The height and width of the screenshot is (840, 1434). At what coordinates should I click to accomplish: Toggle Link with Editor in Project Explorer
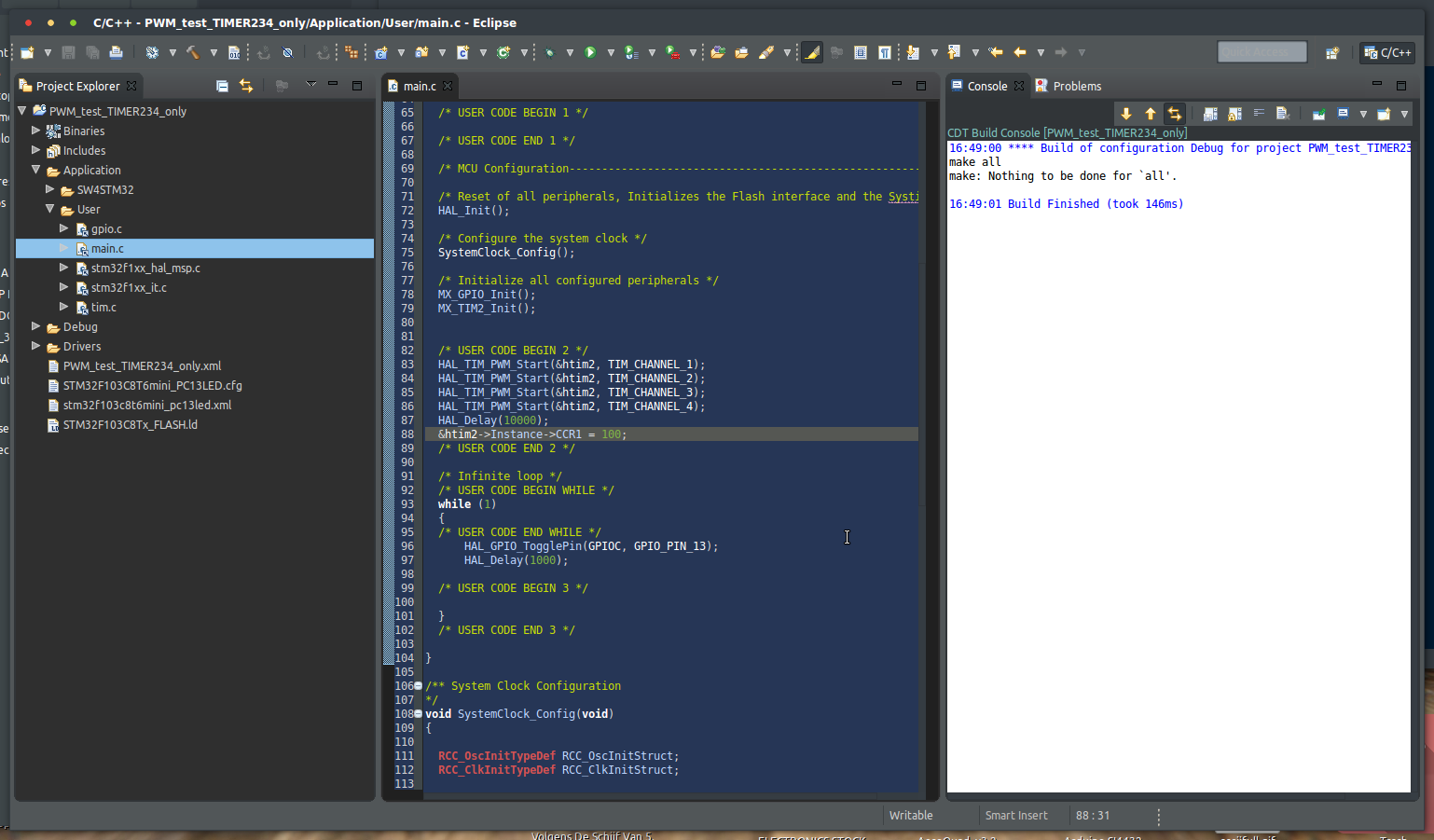coord(246,86)
